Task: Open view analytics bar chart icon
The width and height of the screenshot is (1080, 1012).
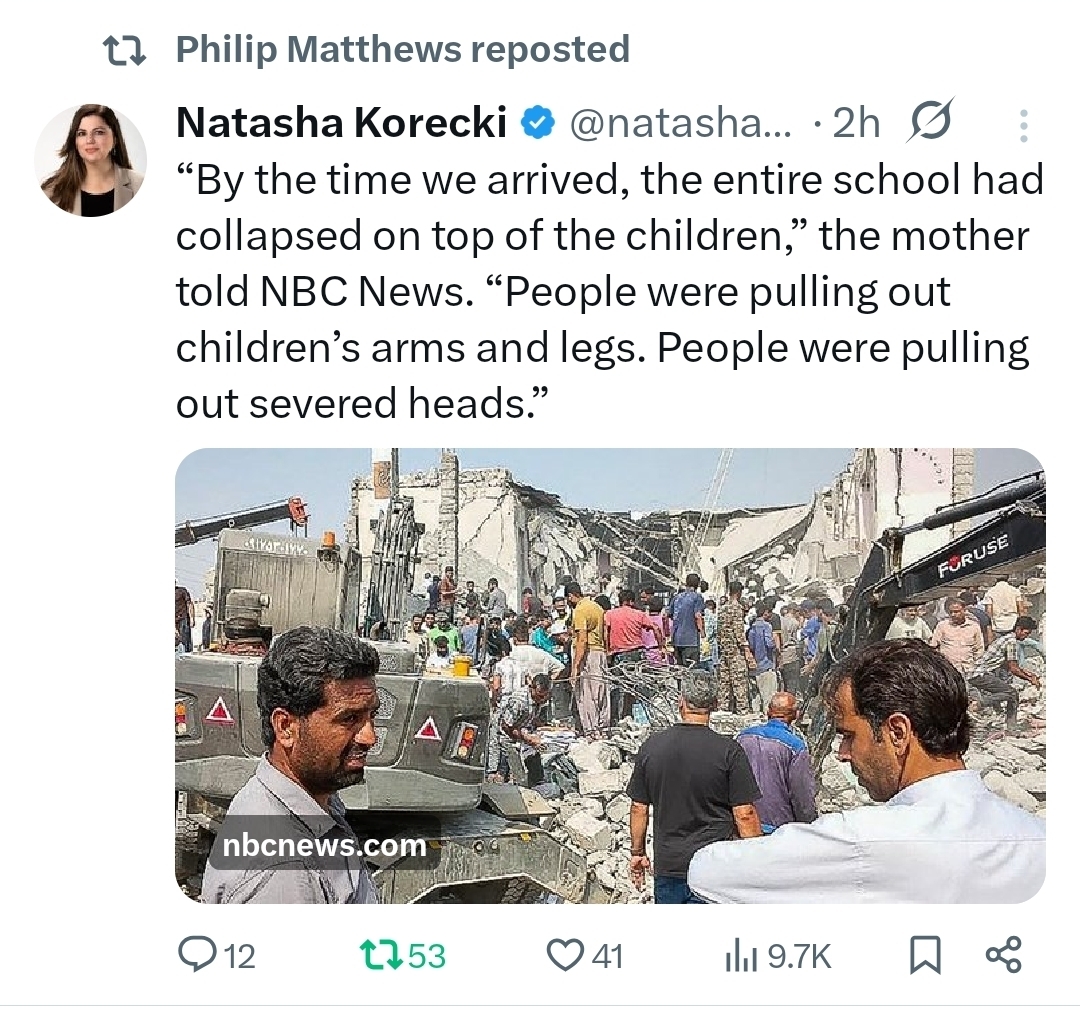Action: click(740, 957)
